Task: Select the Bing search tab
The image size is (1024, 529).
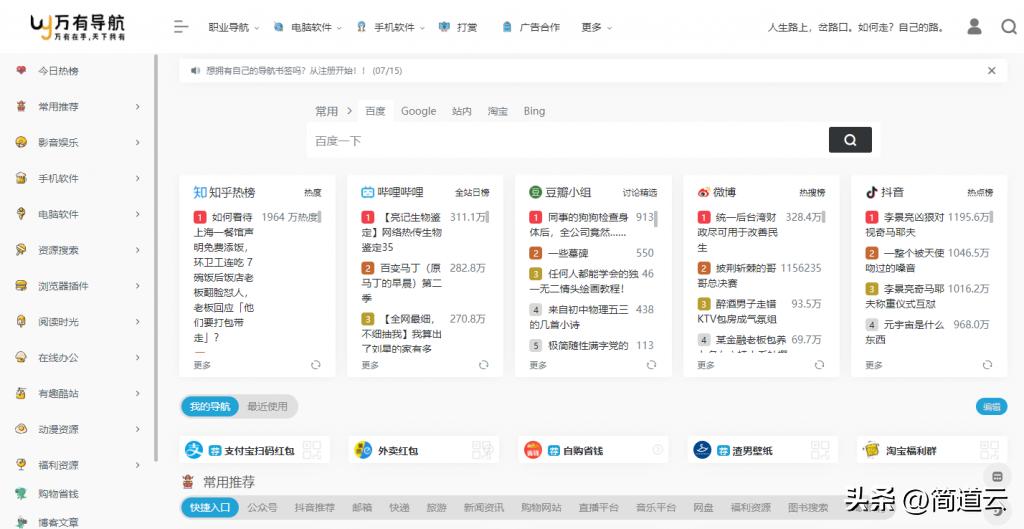Action: [x=534, y=111]
